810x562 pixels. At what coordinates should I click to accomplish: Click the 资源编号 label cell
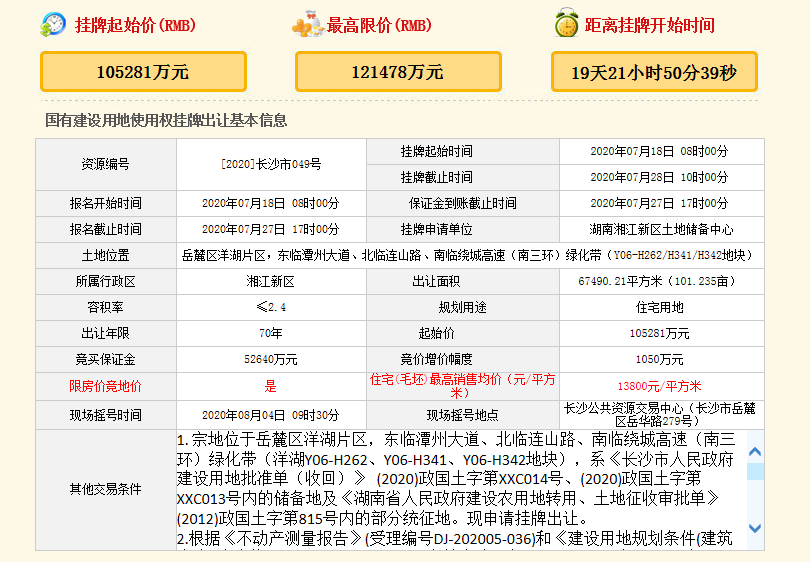click(x=106, y=164)
